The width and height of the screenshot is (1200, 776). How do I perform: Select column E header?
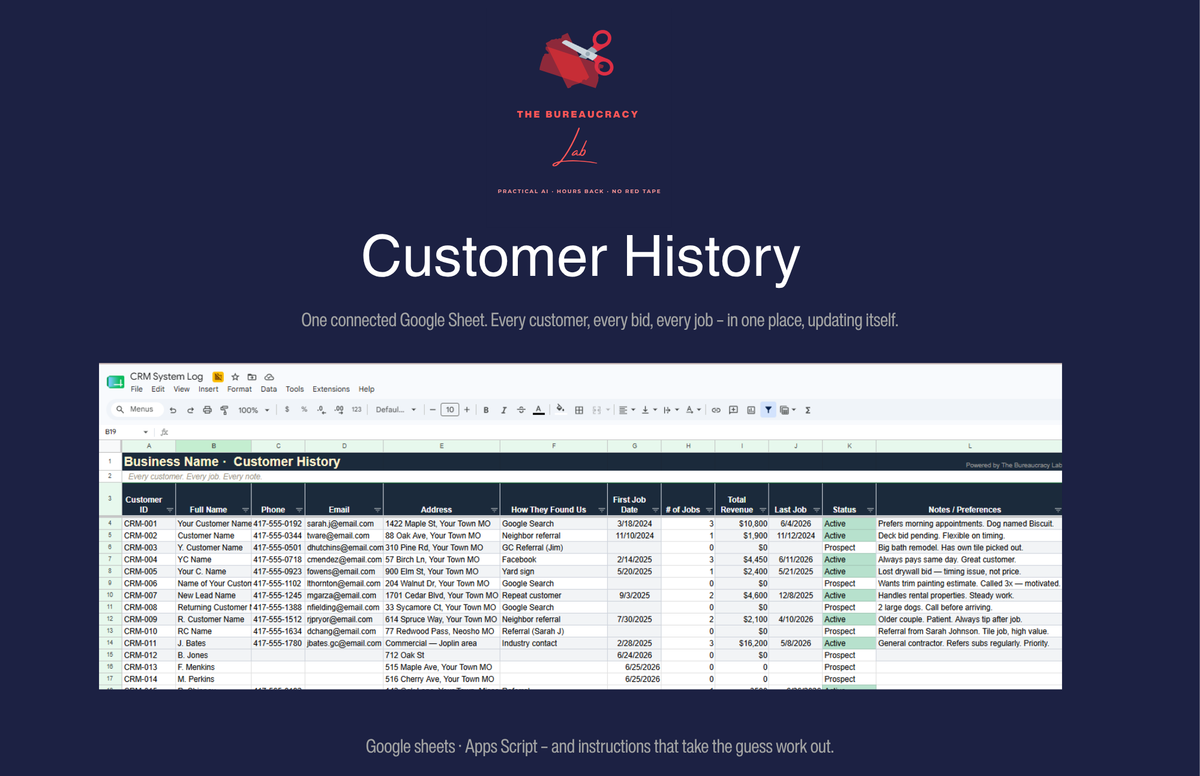(441, 446)
